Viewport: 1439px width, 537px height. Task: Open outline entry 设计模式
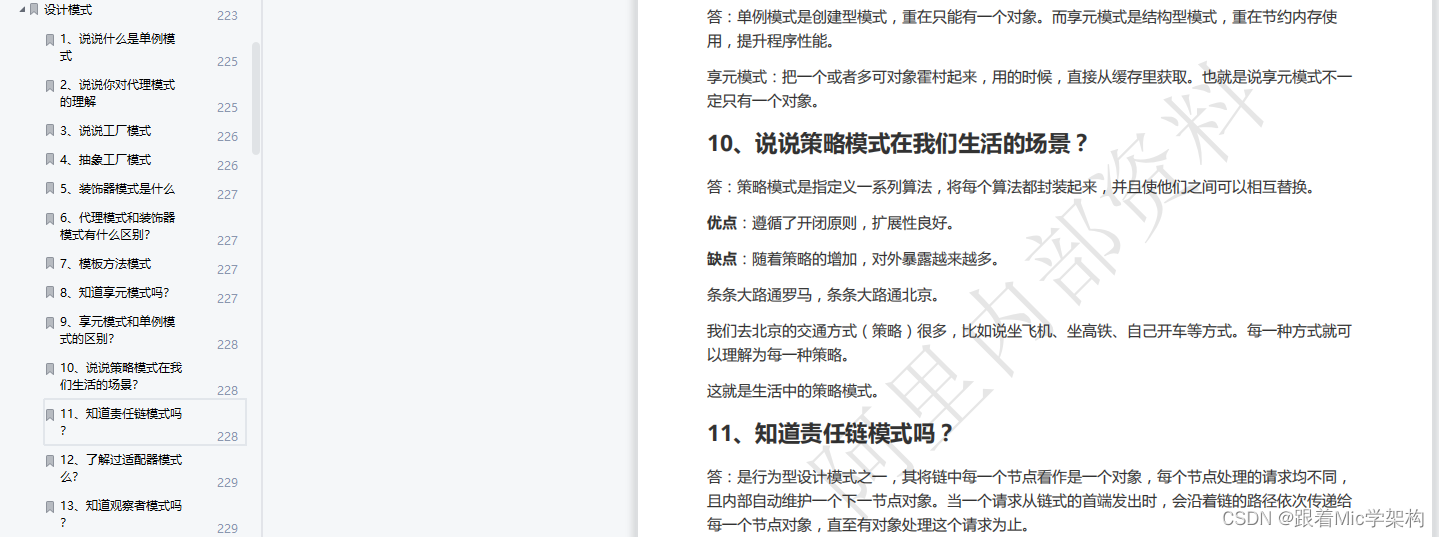68,10
